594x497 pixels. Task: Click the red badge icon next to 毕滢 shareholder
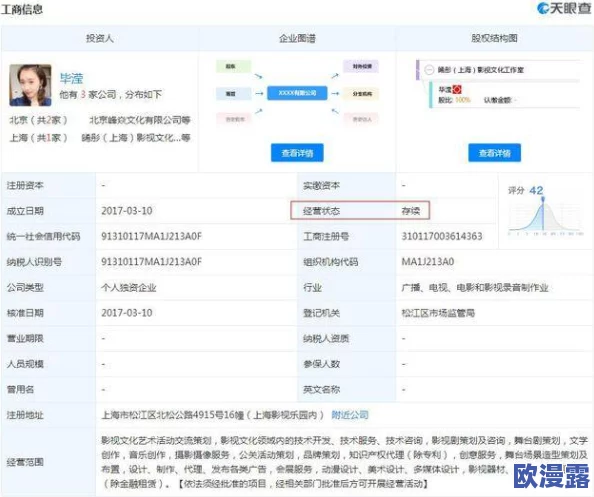(457, 89)
